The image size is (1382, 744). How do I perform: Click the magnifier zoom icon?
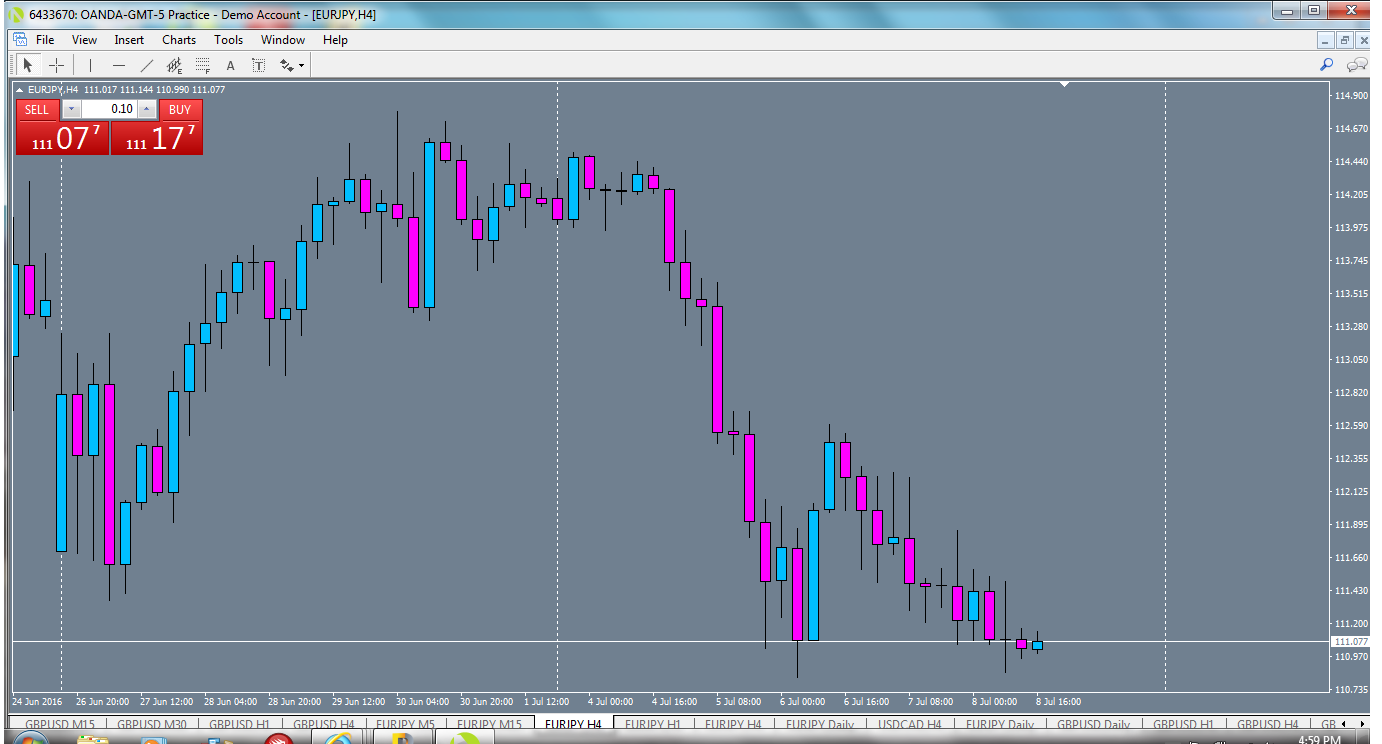pos(1326,65)
